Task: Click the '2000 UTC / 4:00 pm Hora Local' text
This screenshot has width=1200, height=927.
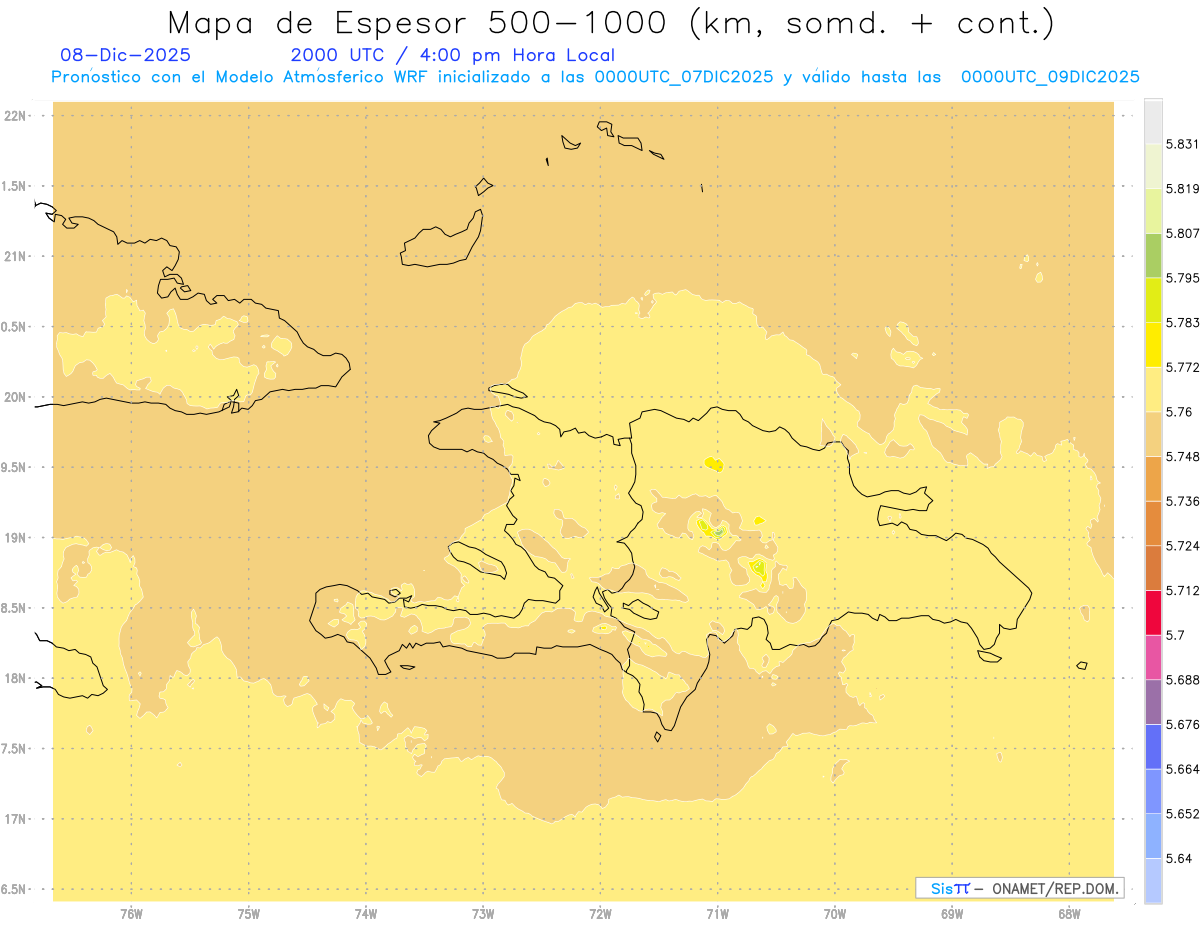Action: point(453,55)
